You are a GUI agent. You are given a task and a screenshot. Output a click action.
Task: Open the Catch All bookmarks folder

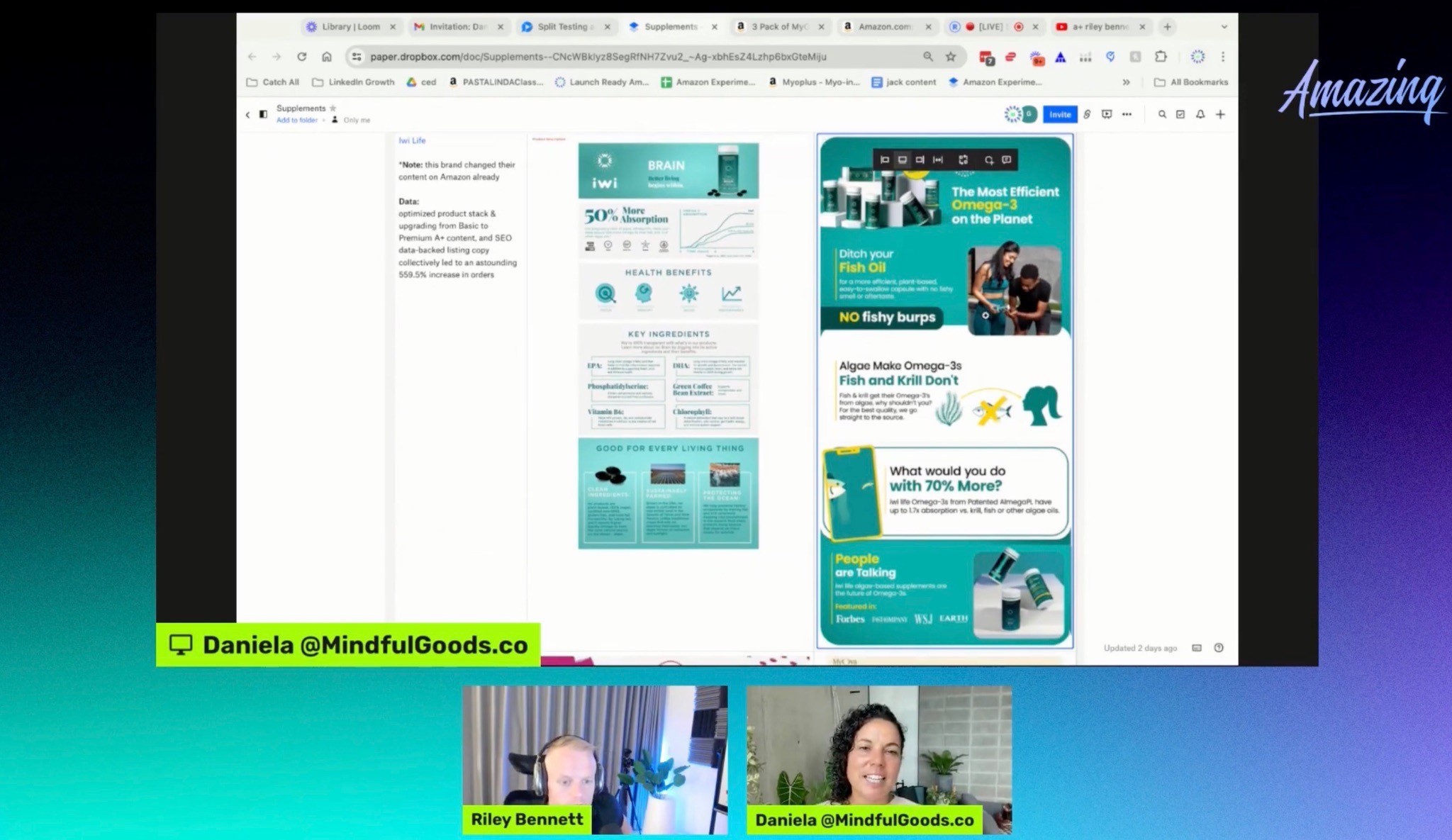[x=272, y=82]
